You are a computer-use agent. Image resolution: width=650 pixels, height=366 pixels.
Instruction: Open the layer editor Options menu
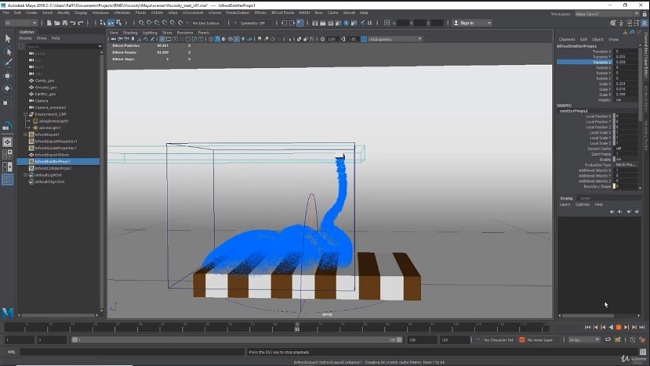pos(582,204)
